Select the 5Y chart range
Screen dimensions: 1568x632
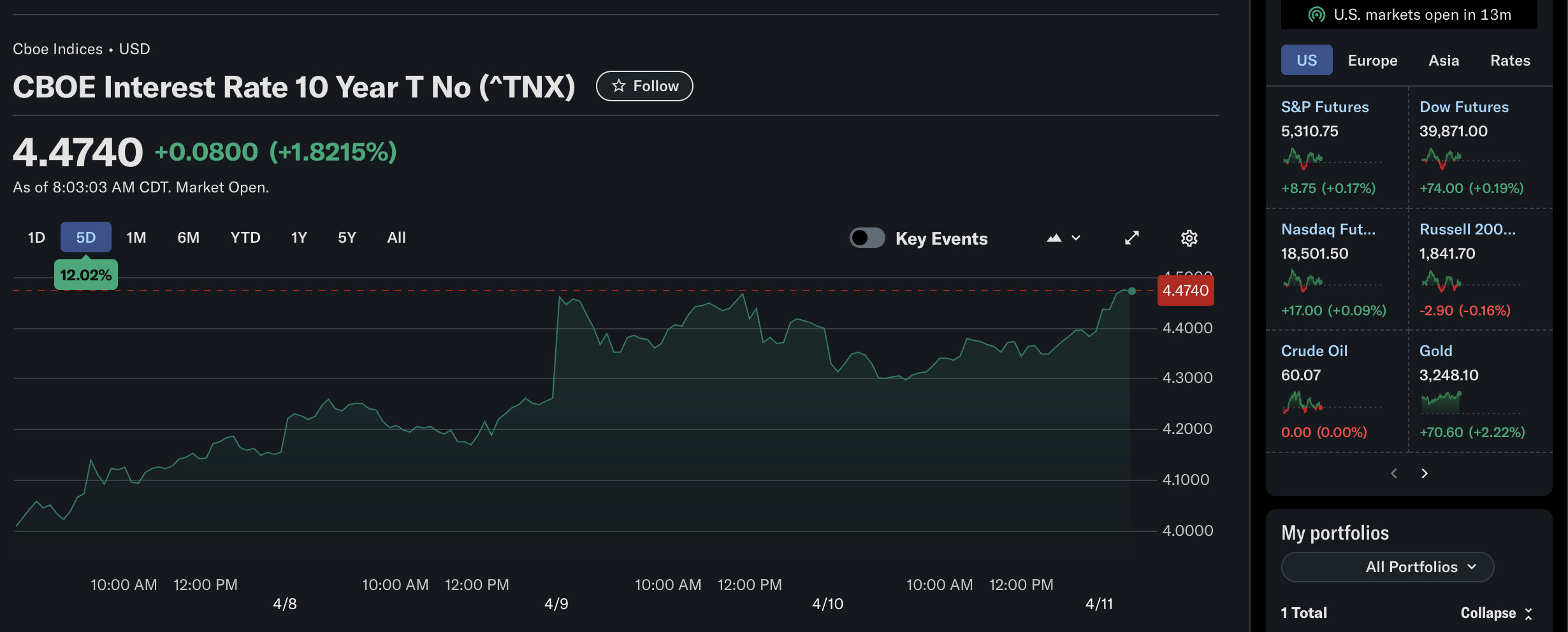coord(347,238)
